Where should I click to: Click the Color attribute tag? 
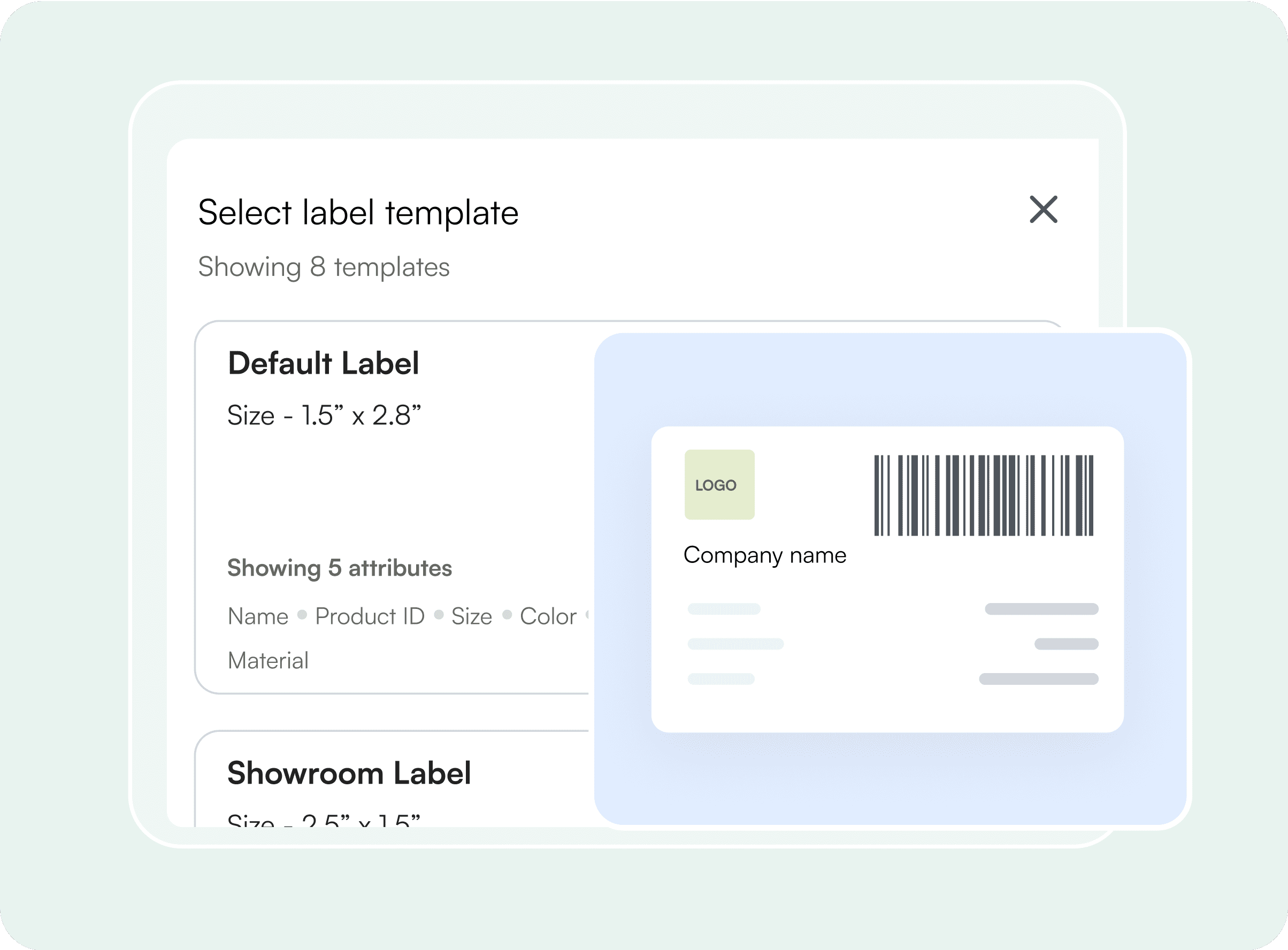click(x=548, y=616)
